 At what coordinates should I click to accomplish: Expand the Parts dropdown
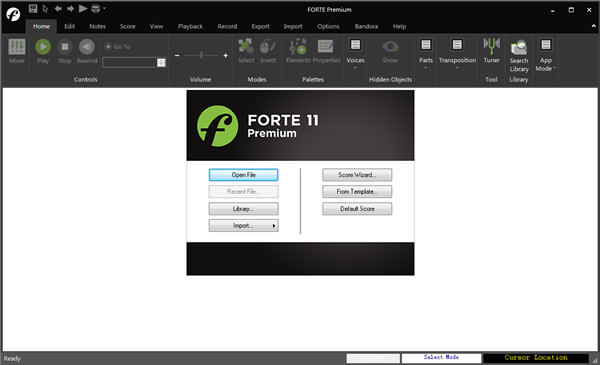coord(426,54)
